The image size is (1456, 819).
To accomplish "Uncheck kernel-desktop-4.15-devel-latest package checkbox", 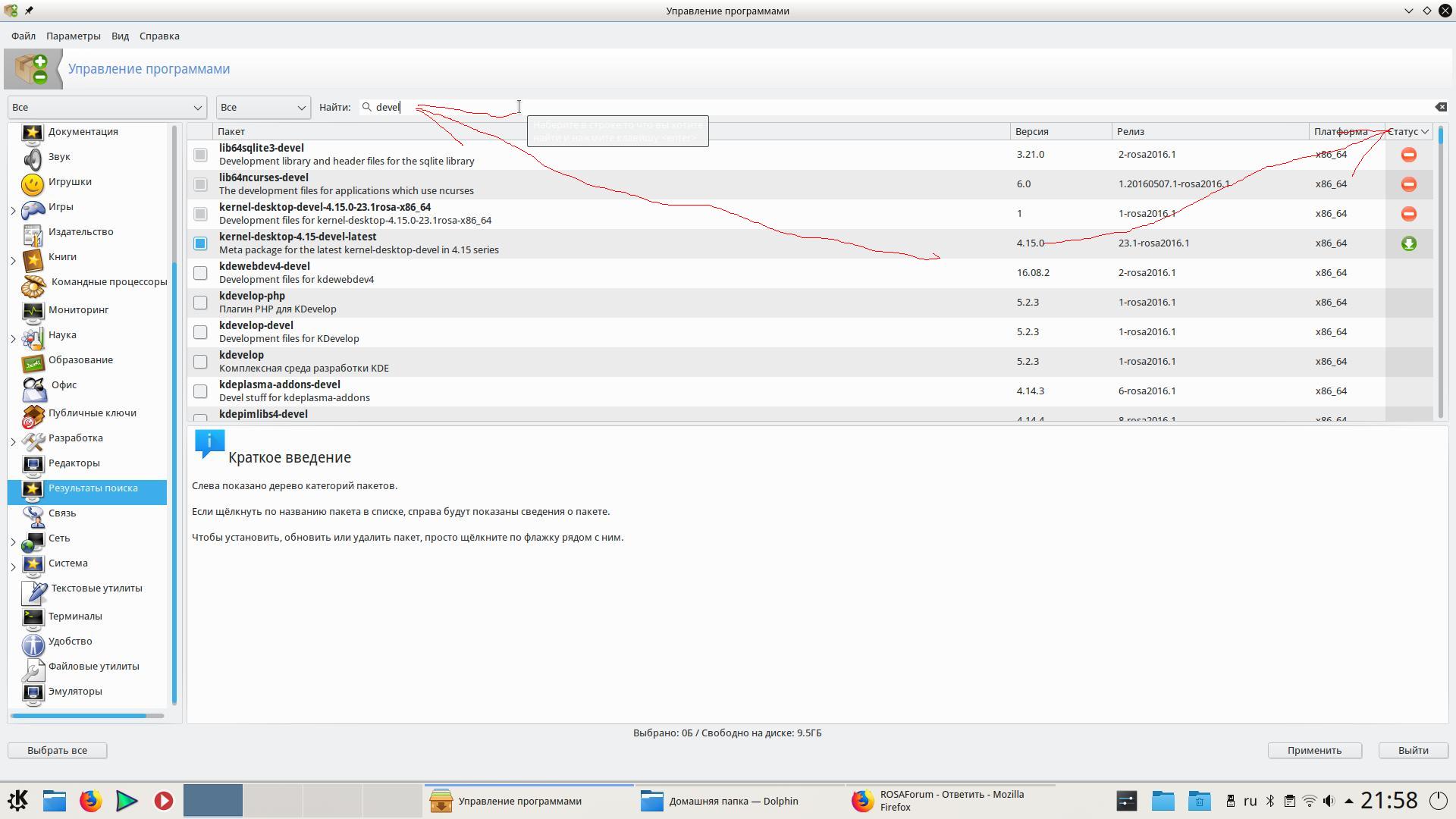I will click(200, 243).
